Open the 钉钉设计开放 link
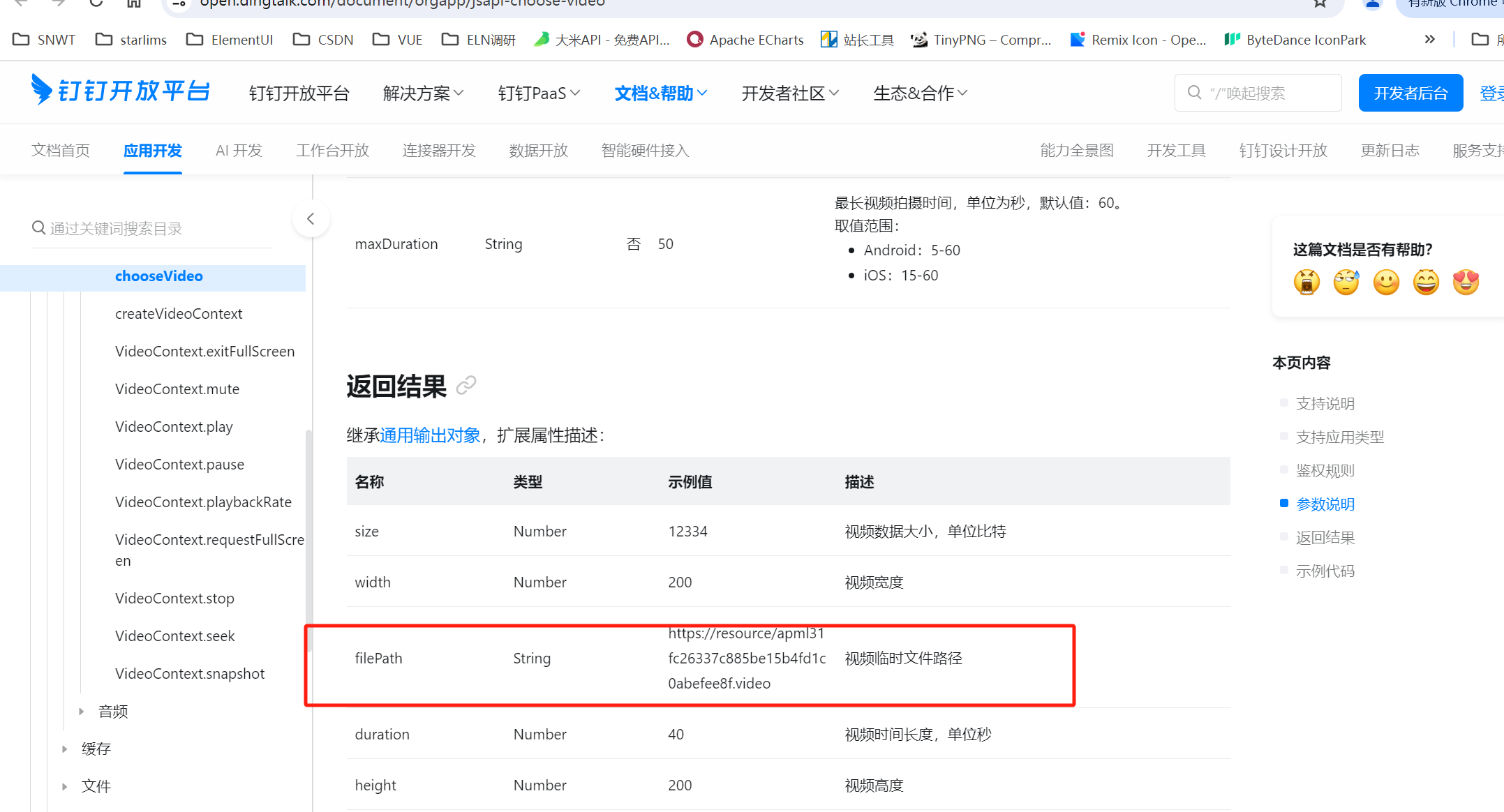Screen dimensions: 1504x812 pyautogui.click(x=1283, y=150)
